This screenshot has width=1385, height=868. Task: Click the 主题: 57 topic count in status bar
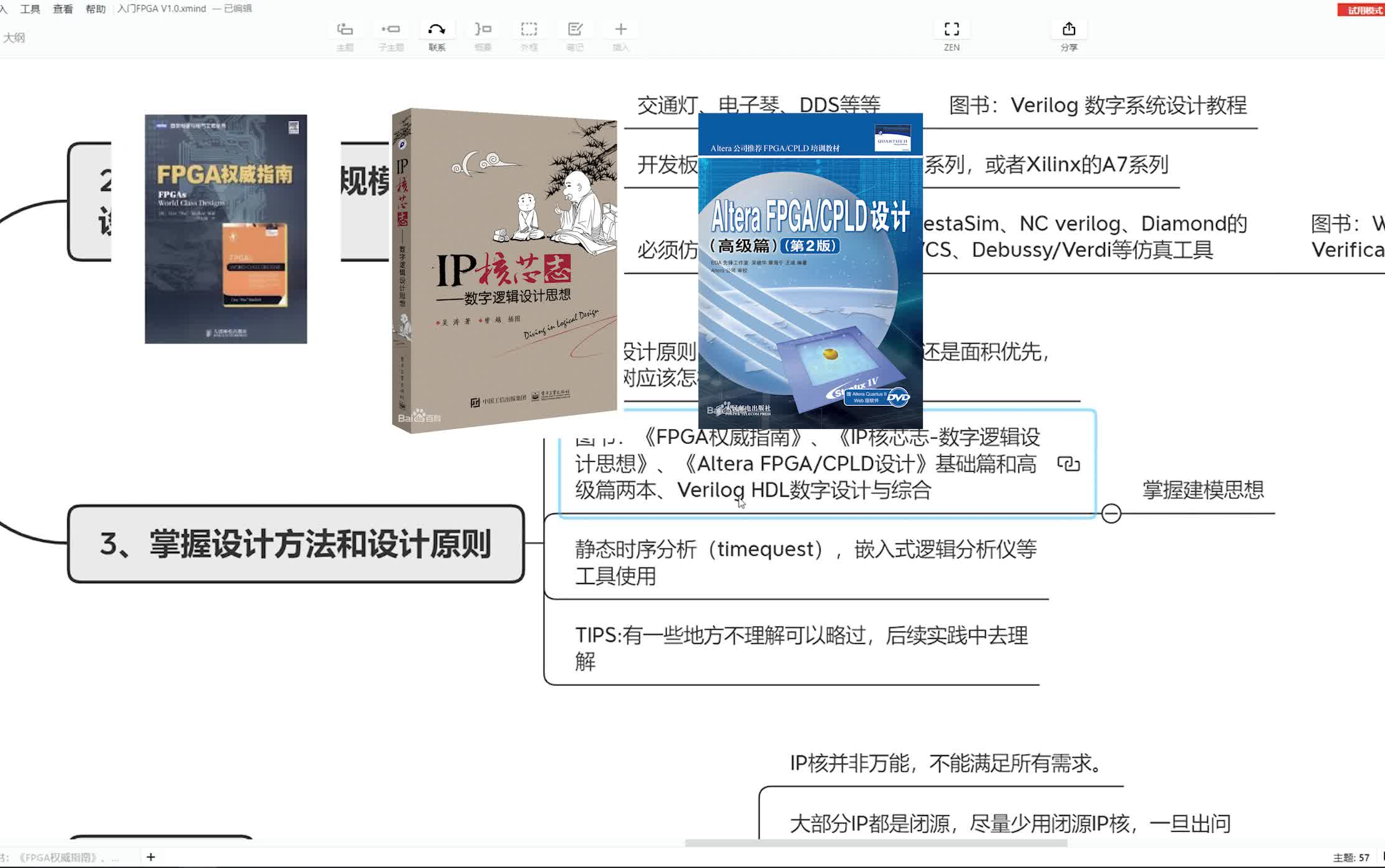1351,857
